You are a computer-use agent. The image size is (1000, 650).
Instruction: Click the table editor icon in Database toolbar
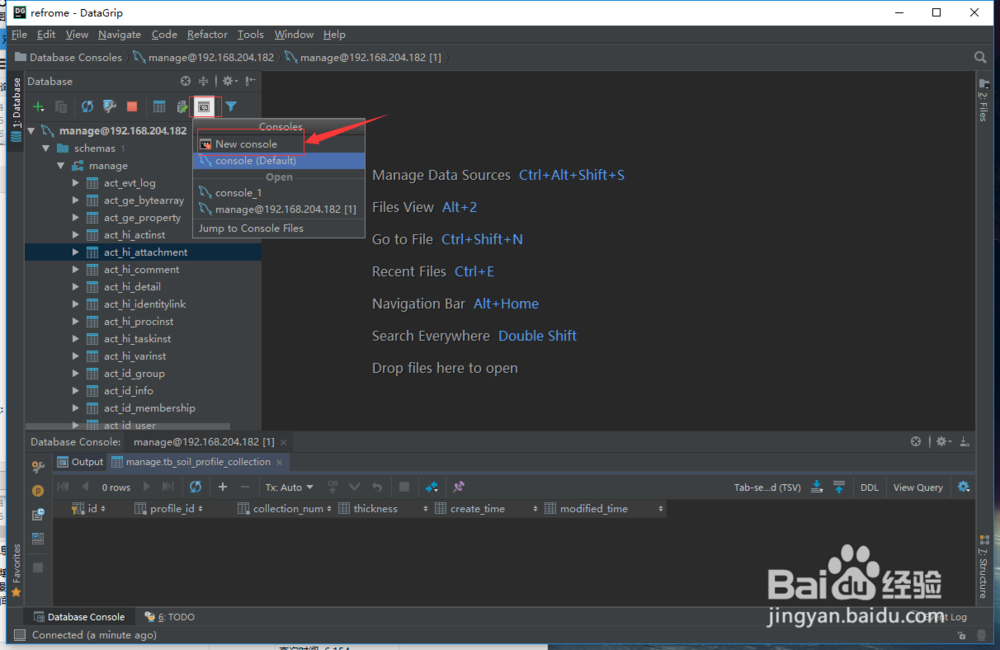pos(159,107)
